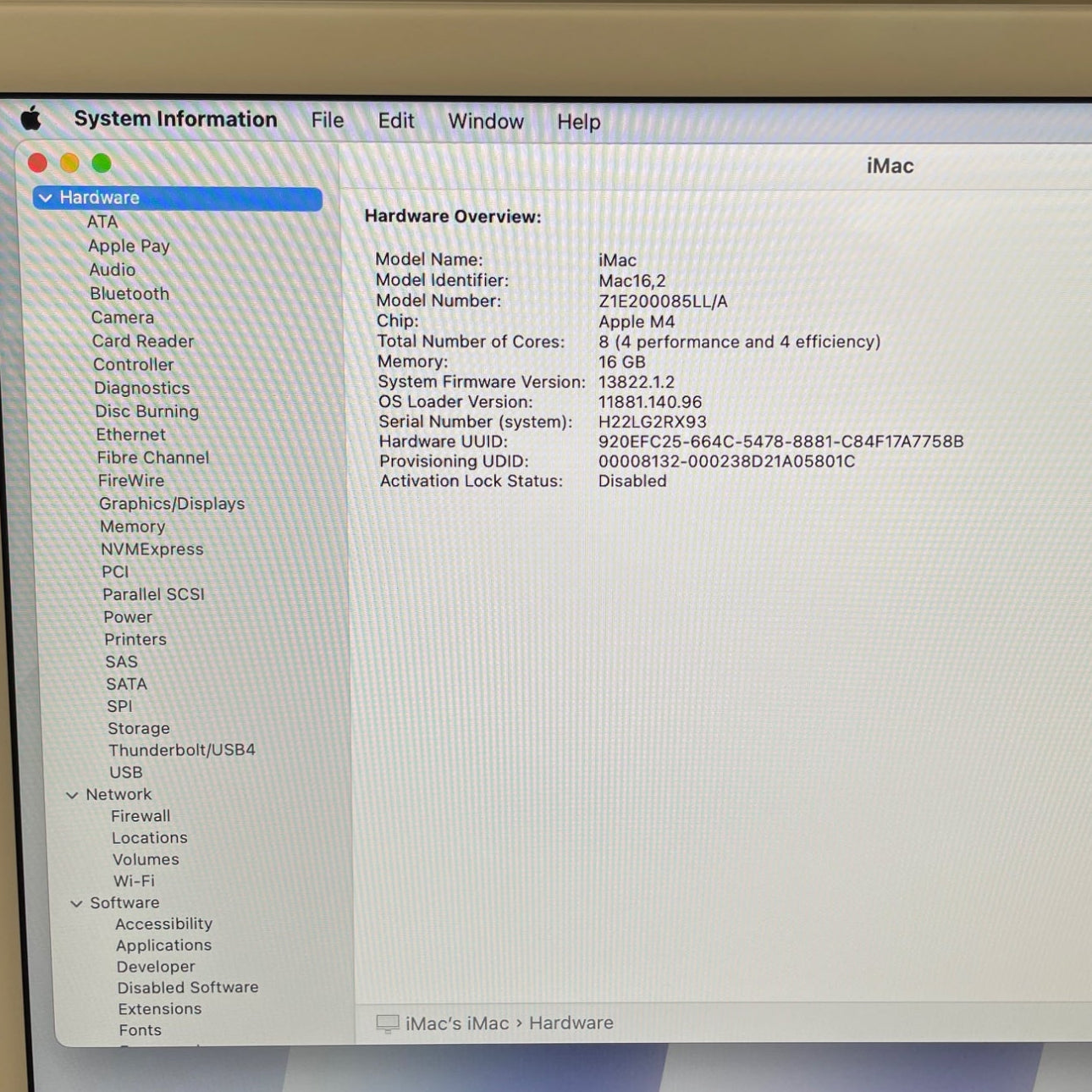This screenshot has width=1092, height=1092.
Task: Open the Edit menu
Action: point(395,121)
